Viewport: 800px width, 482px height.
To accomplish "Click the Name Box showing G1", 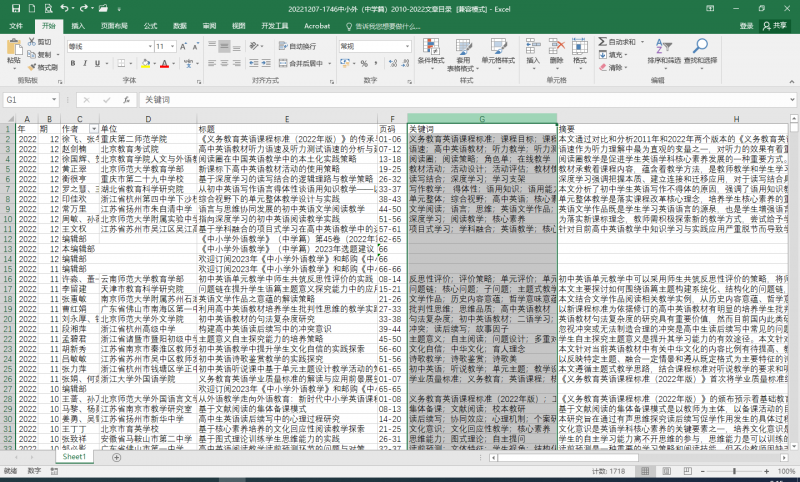I will pyautogui.click(x=31, y=100).
